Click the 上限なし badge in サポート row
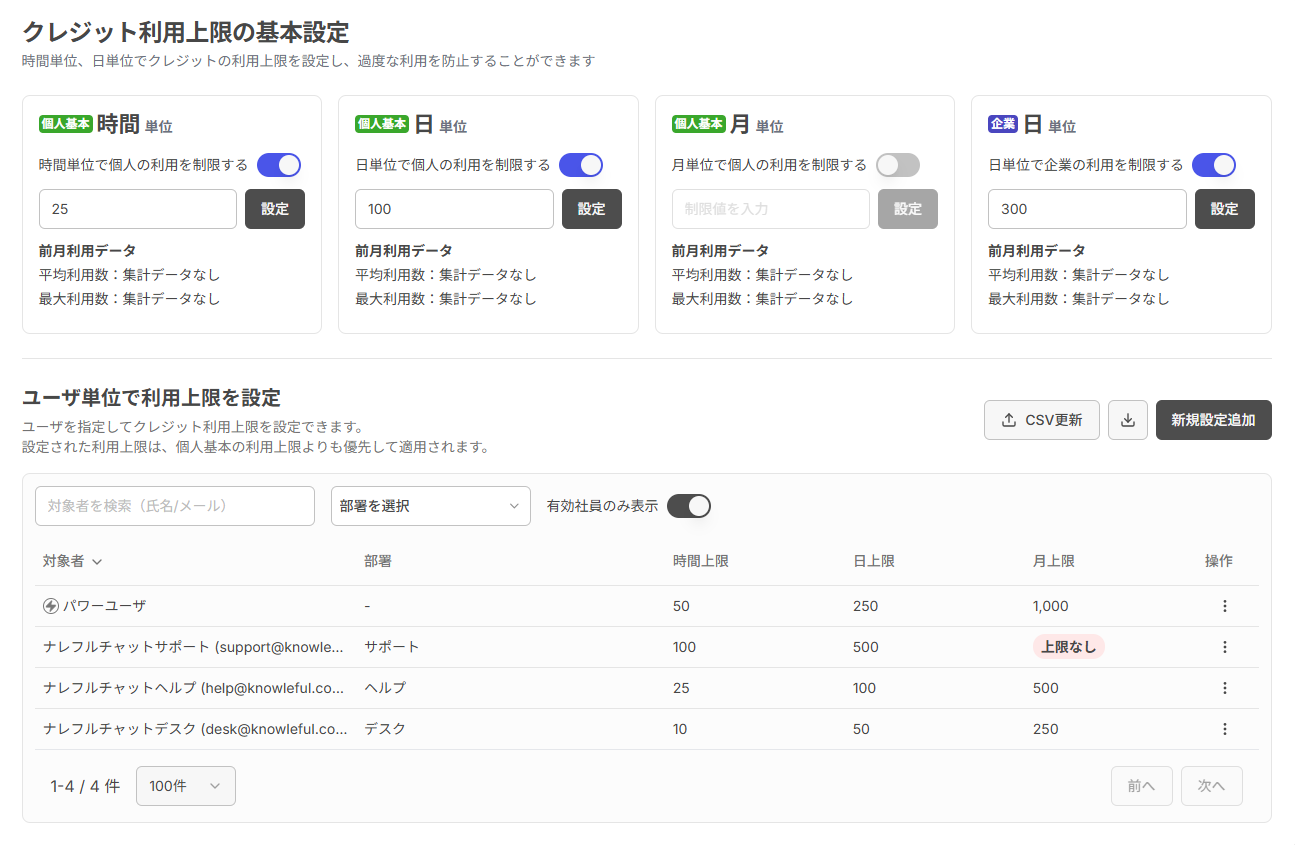The image size is (1295, 845). 1068,647
